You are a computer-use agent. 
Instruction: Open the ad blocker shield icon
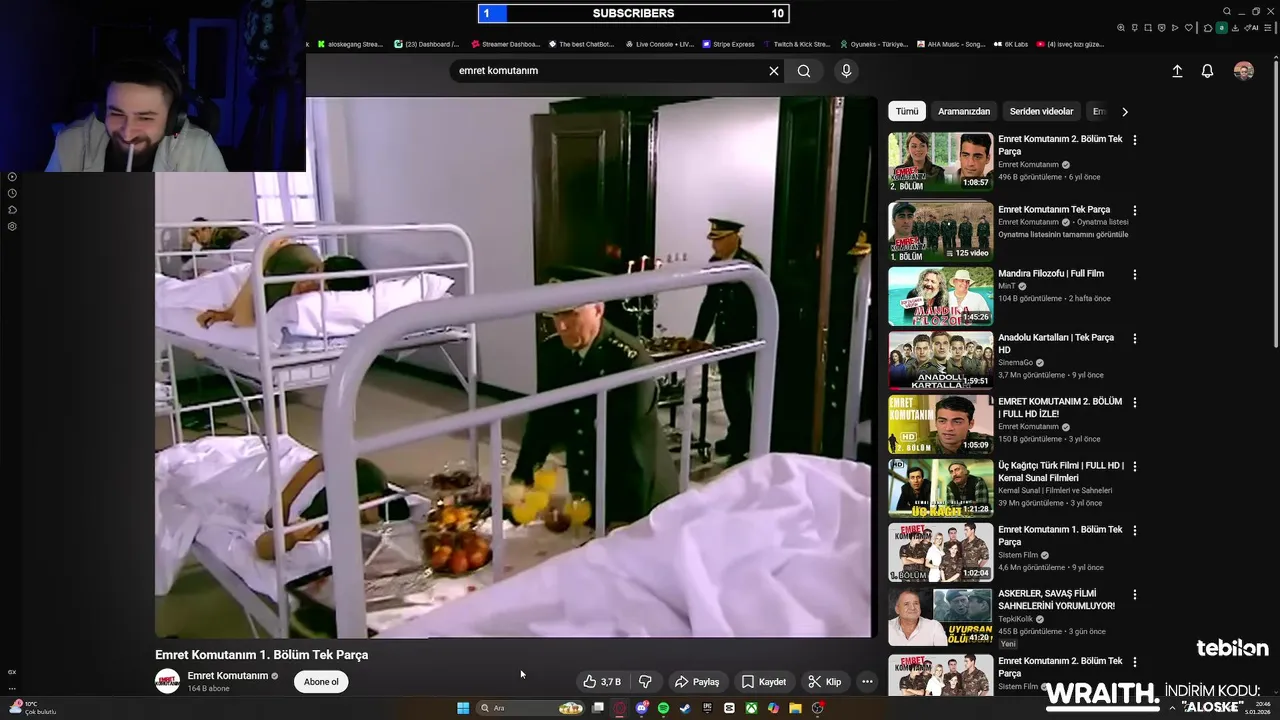(x=1161, y=28)
